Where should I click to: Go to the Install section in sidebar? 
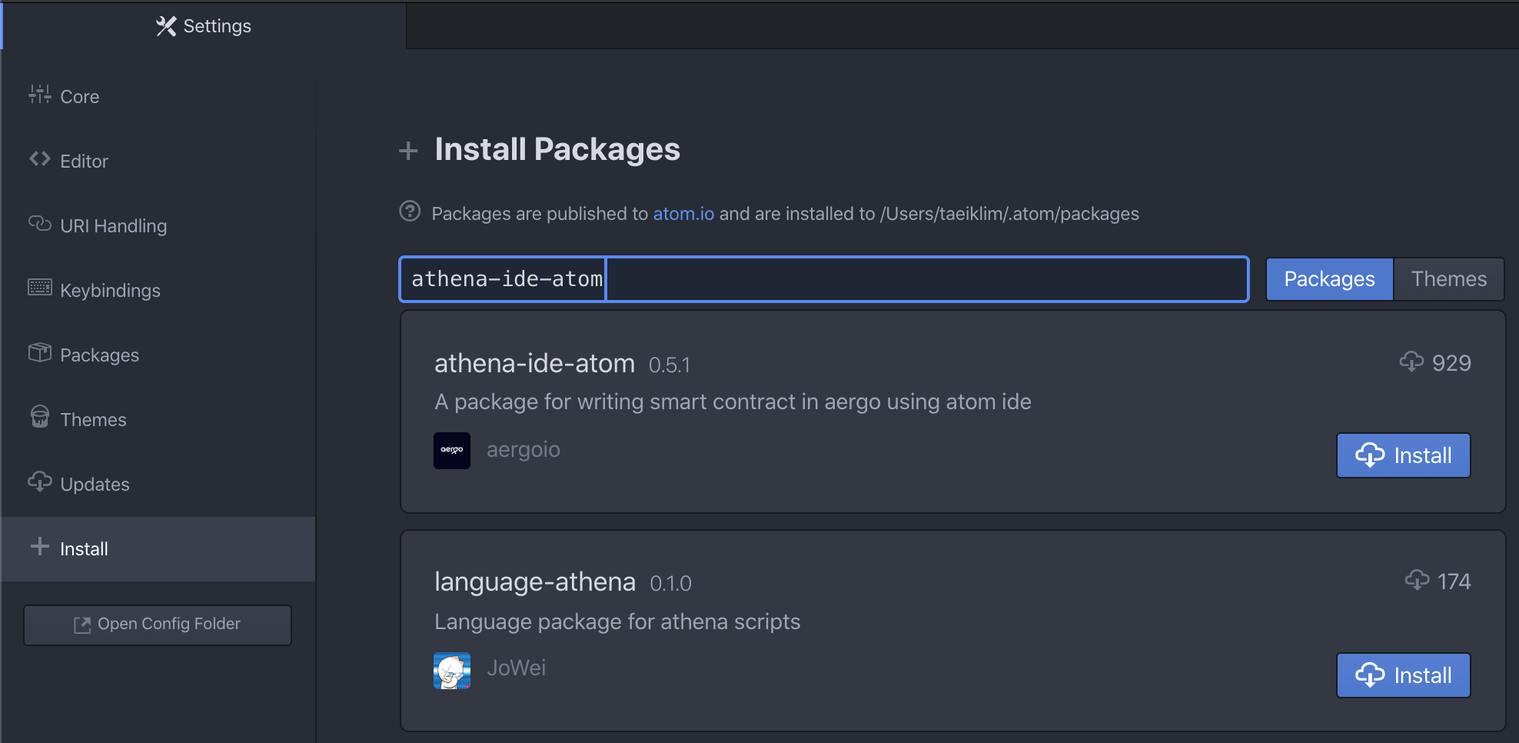(84, 549)
